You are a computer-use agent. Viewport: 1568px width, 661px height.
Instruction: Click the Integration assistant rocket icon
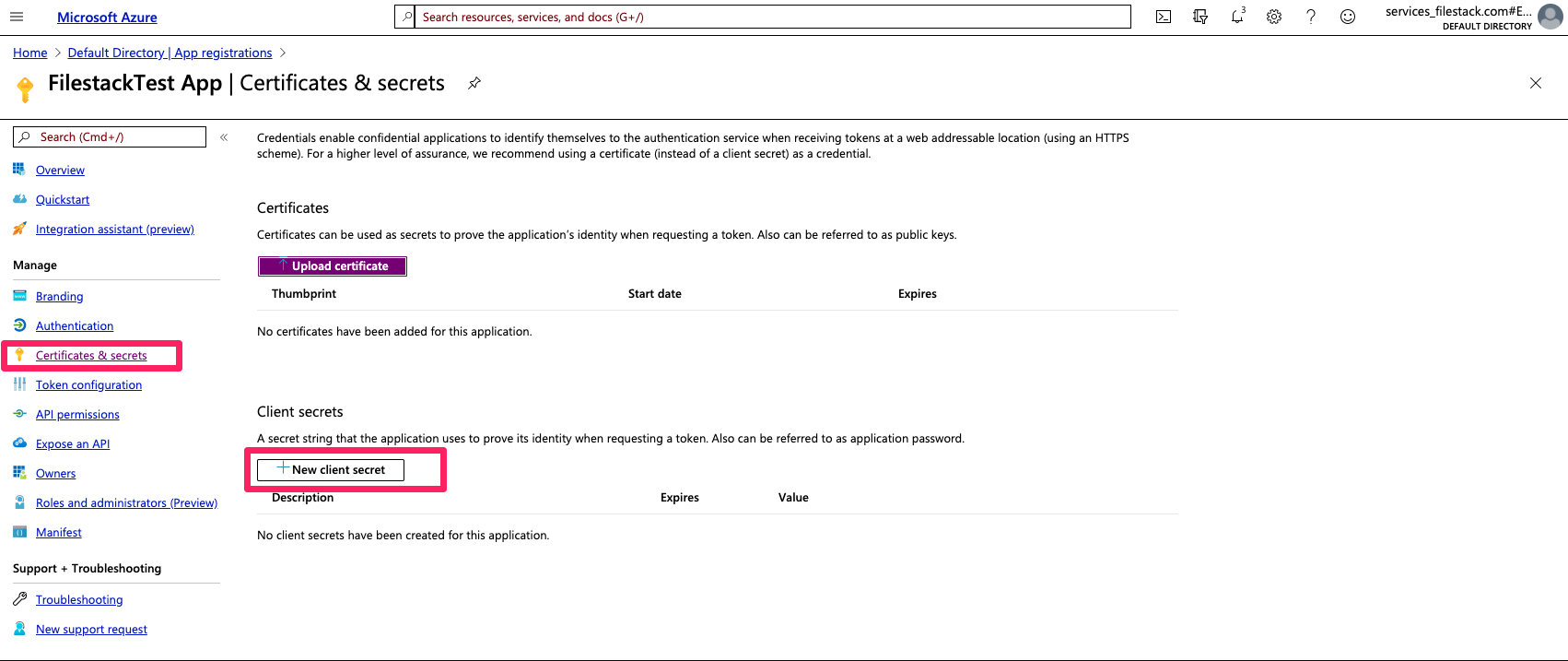pyautogui.click(x=18, y=229)
